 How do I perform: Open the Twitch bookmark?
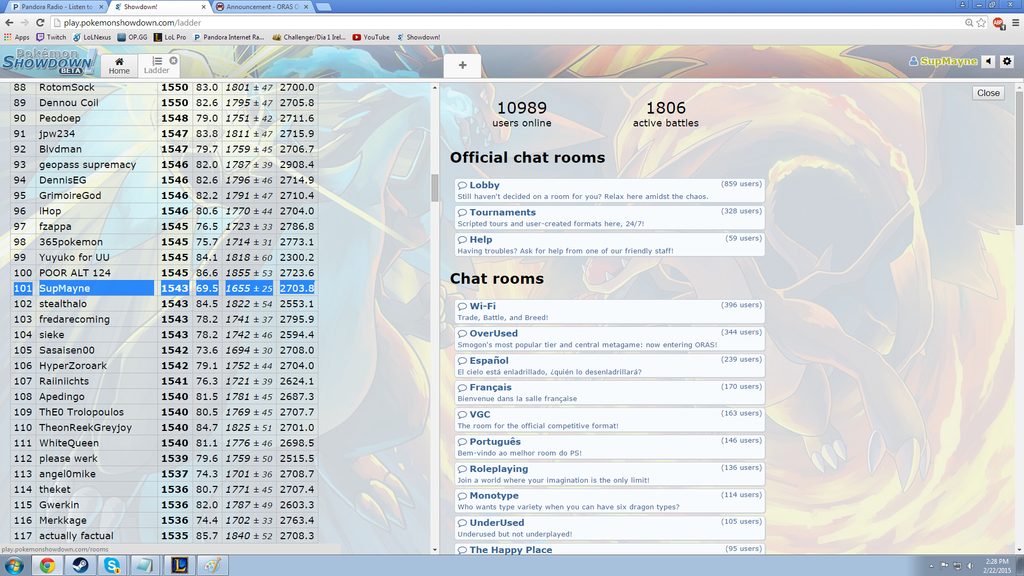tap(50, 37)
